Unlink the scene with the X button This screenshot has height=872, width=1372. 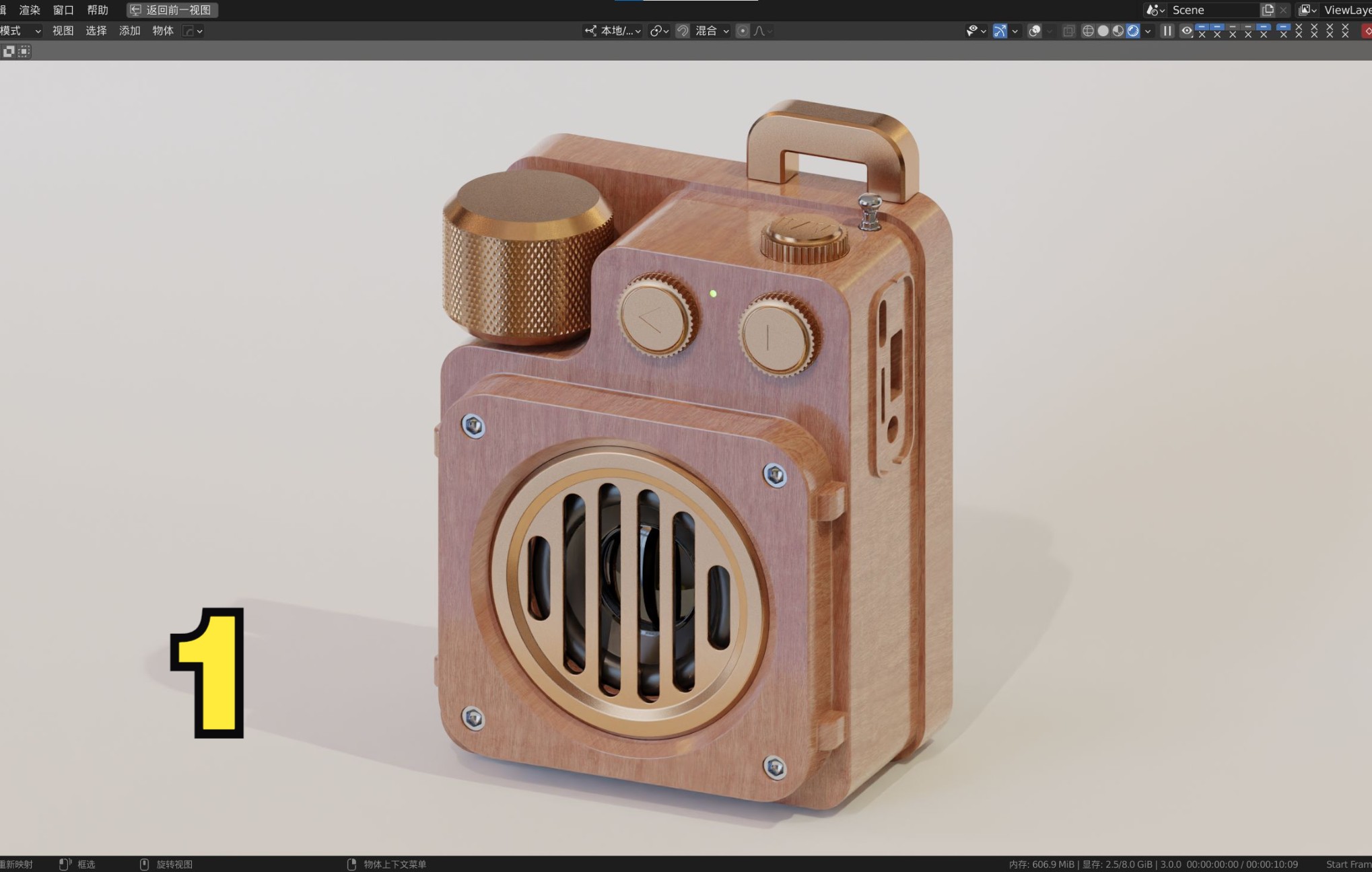point(1283,10)
